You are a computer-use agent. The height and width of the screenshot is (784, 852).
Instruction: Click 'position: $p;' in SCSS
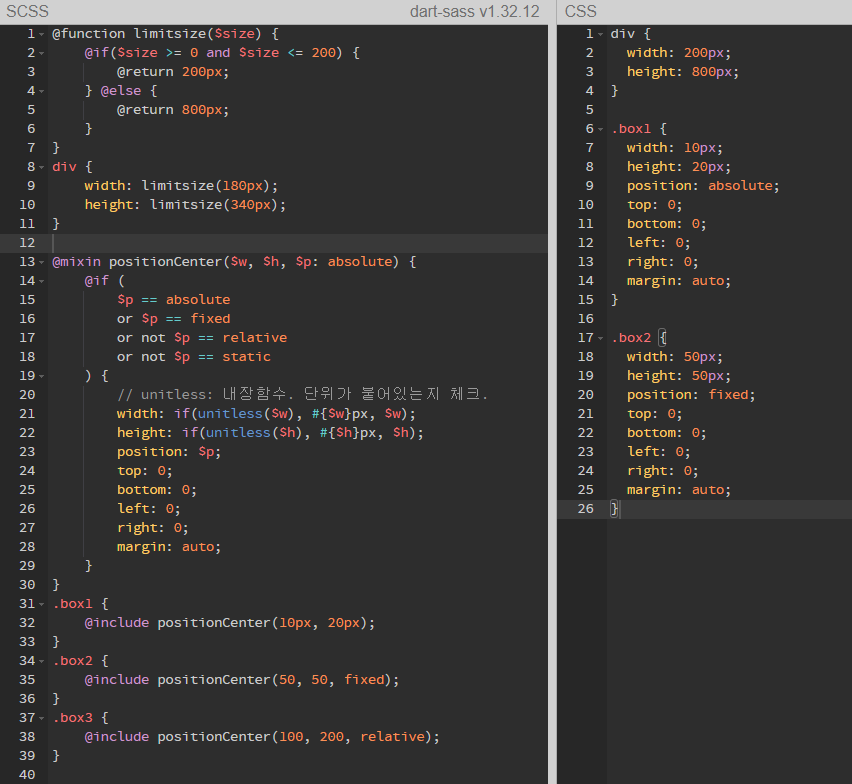(169, 452)
